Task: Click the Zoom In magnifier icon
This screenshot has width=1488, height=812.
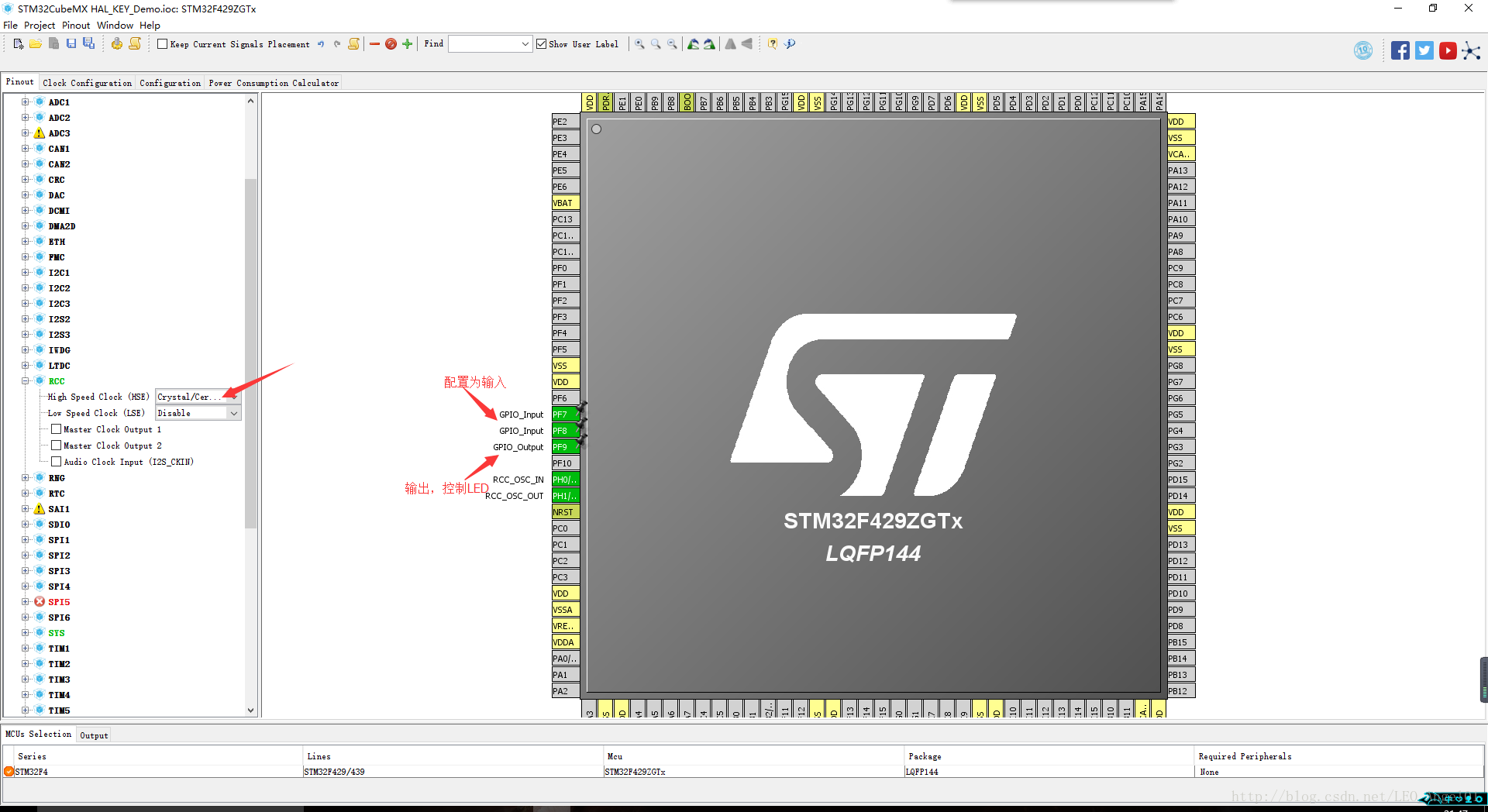Action: [x=640, y=44]
